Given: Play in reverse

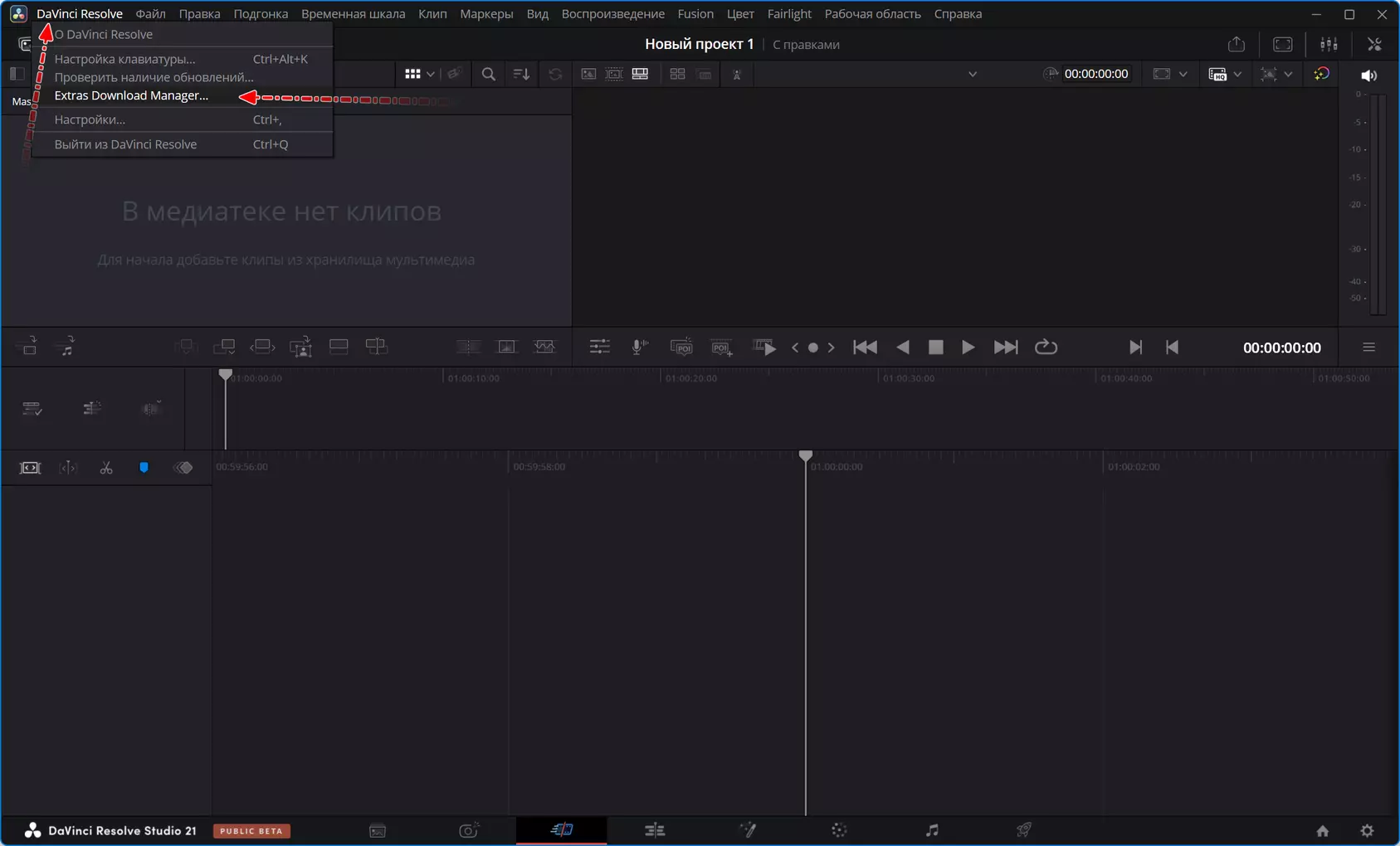Looking at the screenshot, I should [x=903, y=347].
